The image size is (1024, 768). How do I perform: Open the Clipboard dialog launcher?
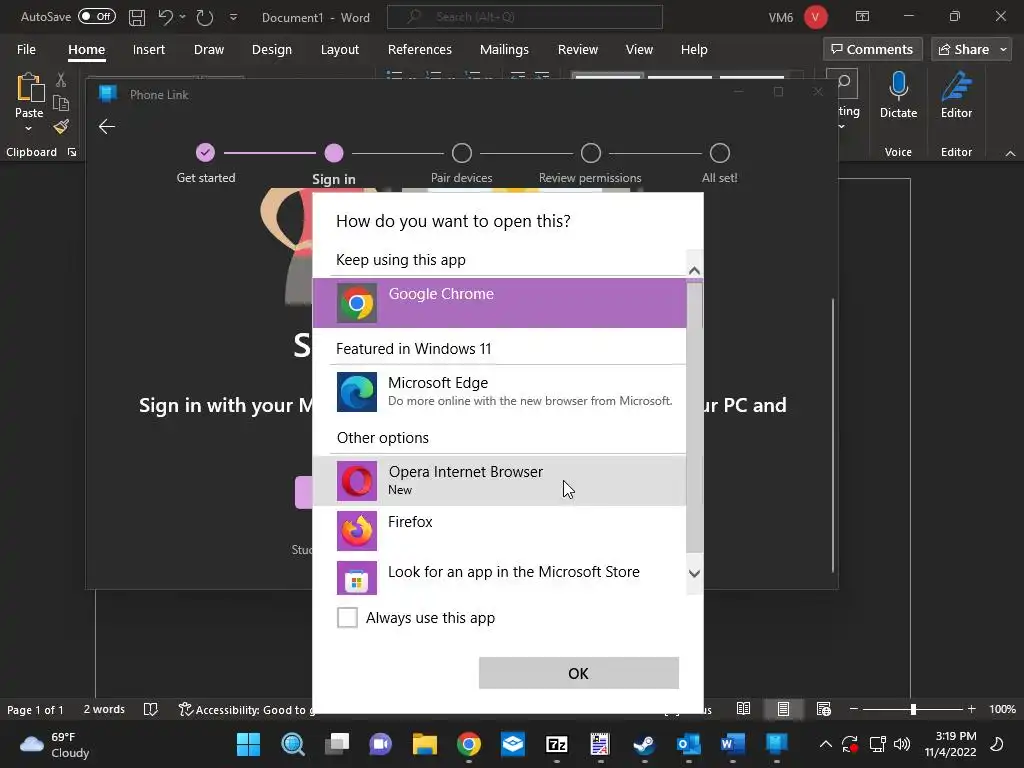72,152
